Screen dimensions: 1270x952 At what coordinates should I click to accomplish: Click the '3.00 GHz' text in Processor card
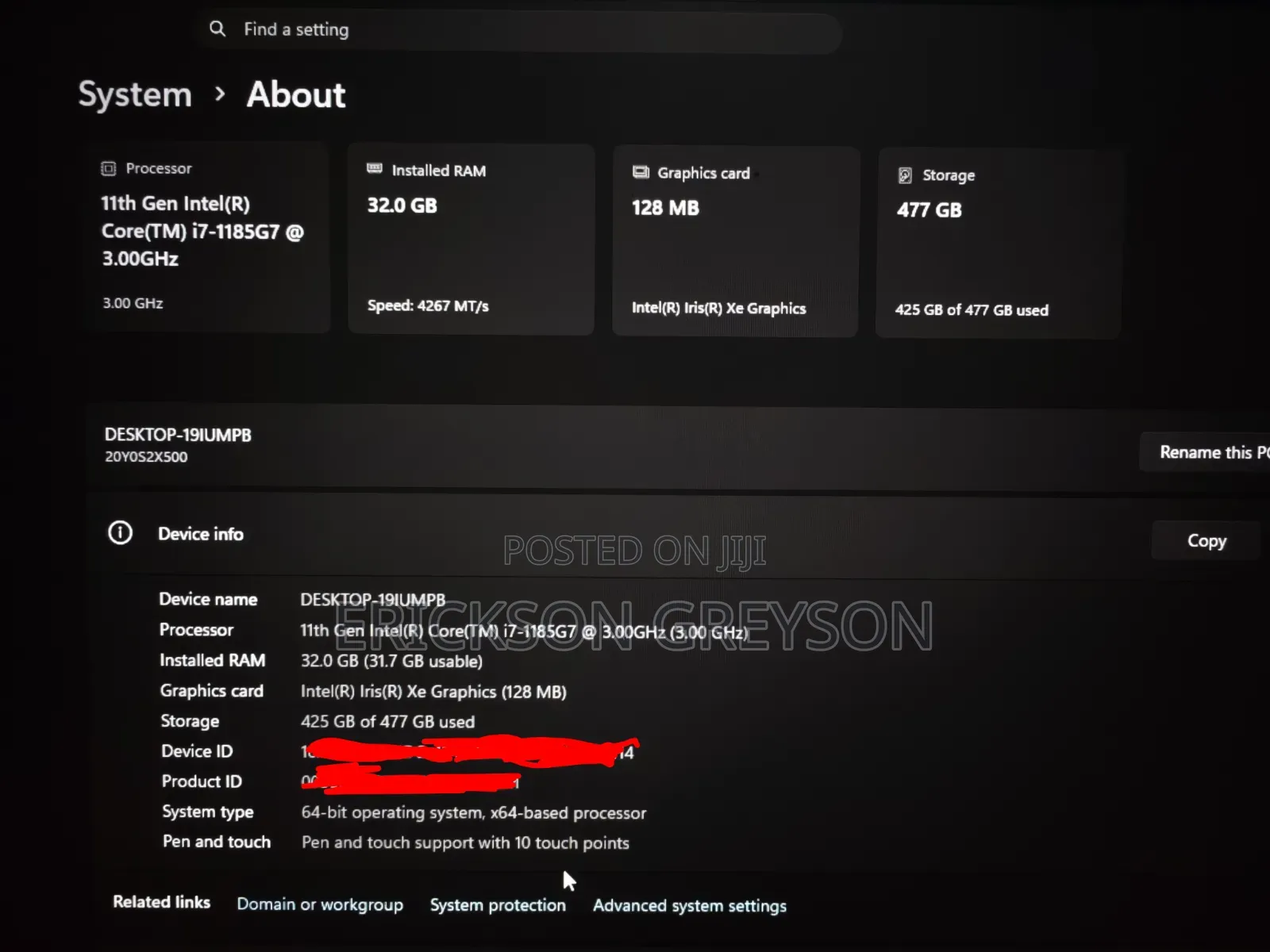click(x=133, y=303)
